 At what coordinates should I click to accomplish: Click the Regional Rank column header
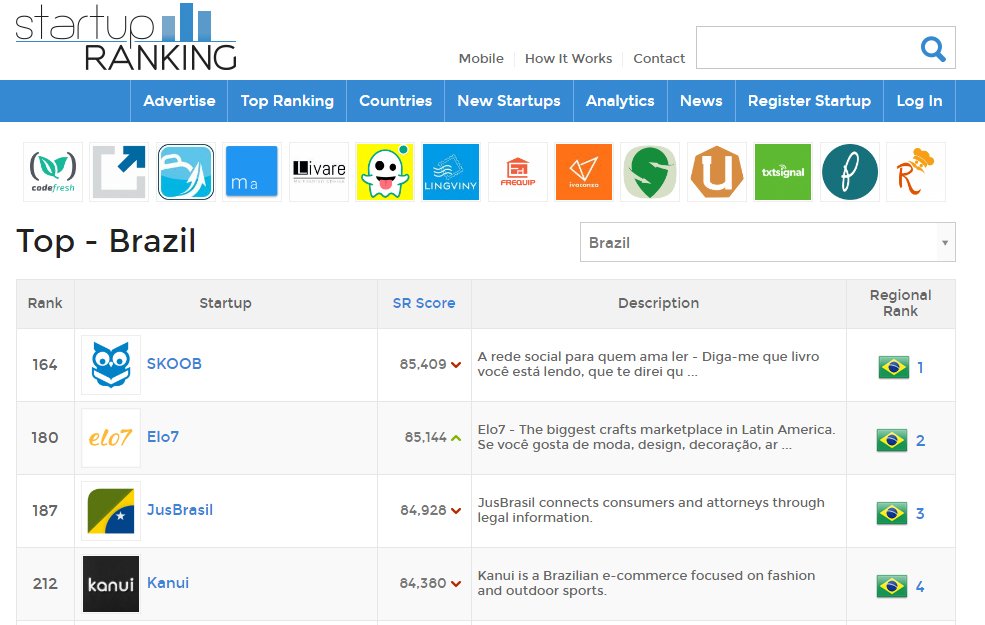click(x=900, y=303)
